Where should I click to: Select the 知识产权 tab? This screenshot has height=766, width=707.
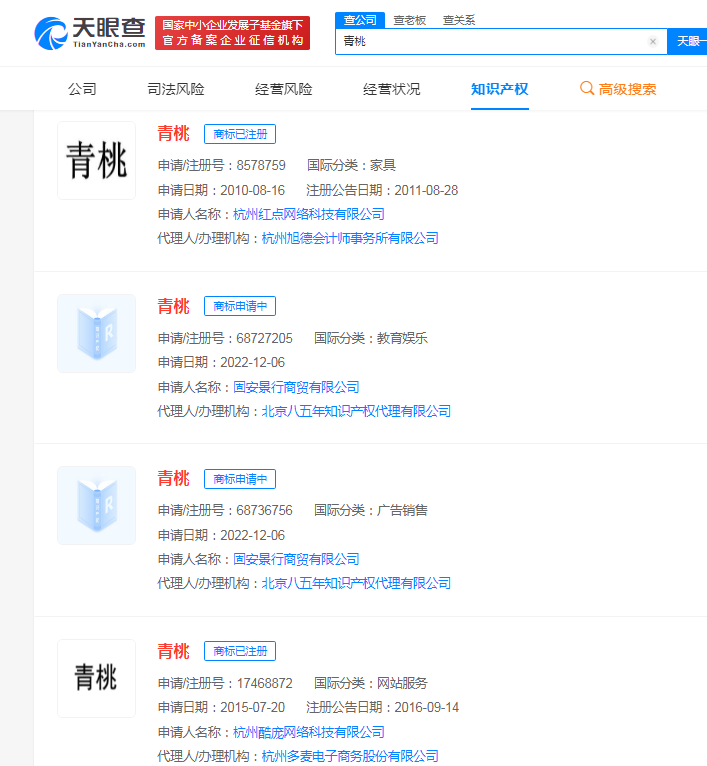click(500, 89)
